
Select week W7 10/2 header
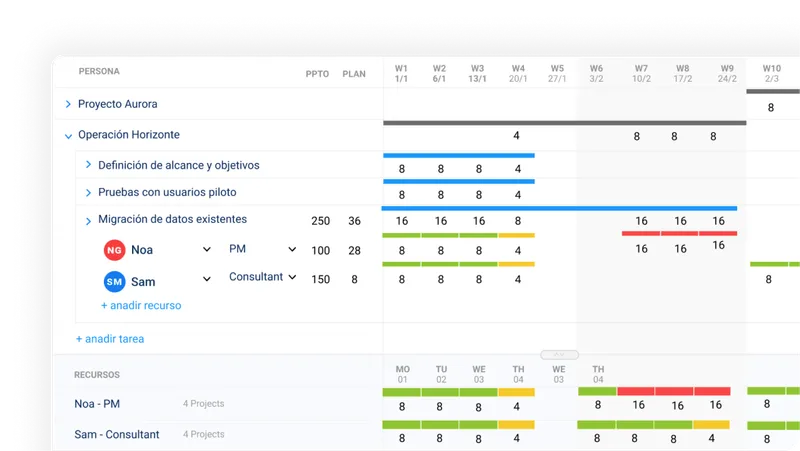pos(641,73)
